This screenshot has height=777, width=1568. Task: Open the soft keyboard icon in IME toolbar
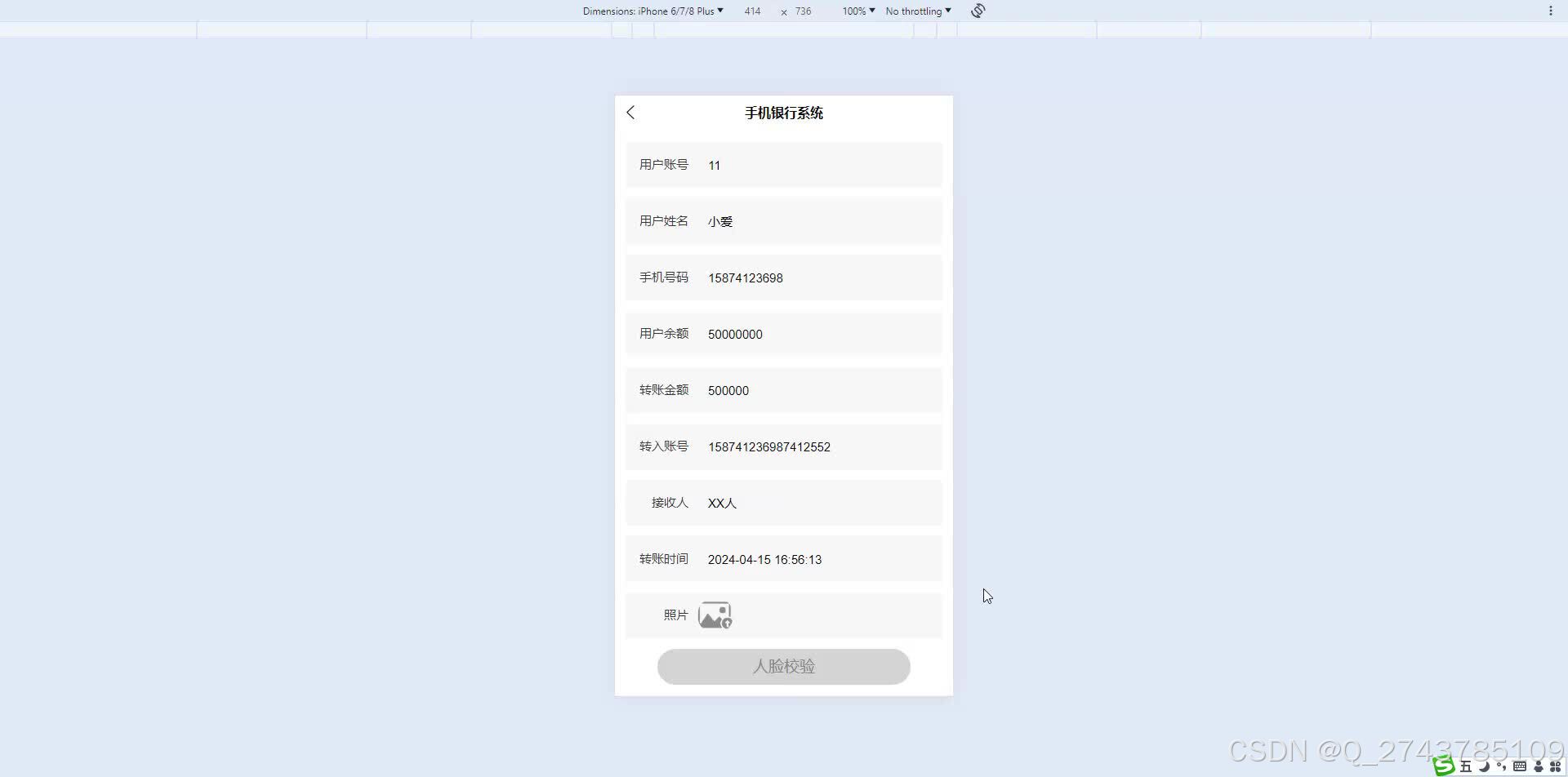(1520, 766)
